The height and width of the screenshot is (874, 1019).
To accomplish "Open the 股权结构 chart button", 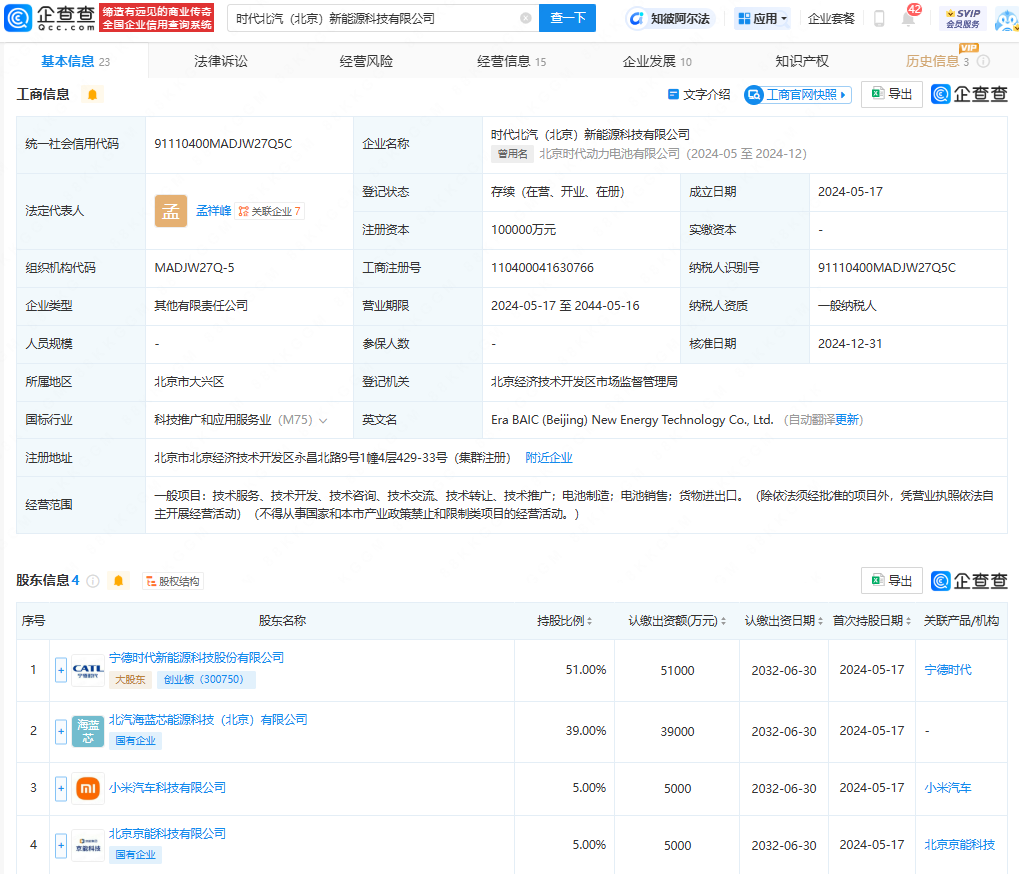I will [x=172, y=581].
